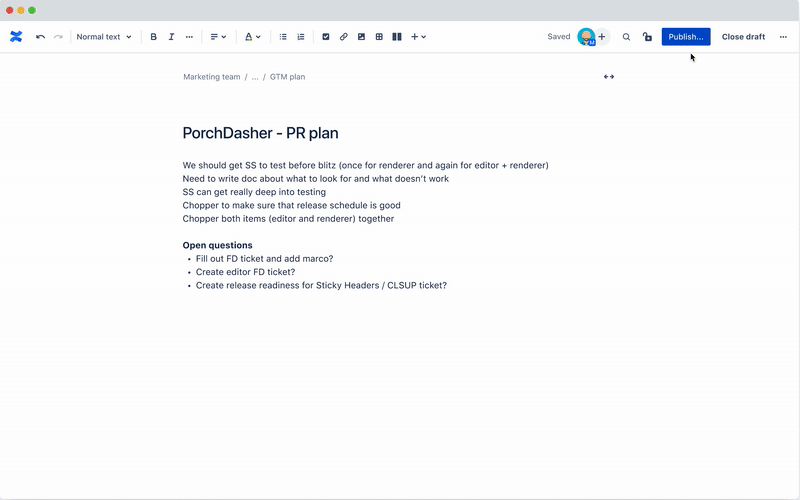The height and width of the screenshot is (500, 800).
Task: Insert a table
Action: tap(379, 37)
